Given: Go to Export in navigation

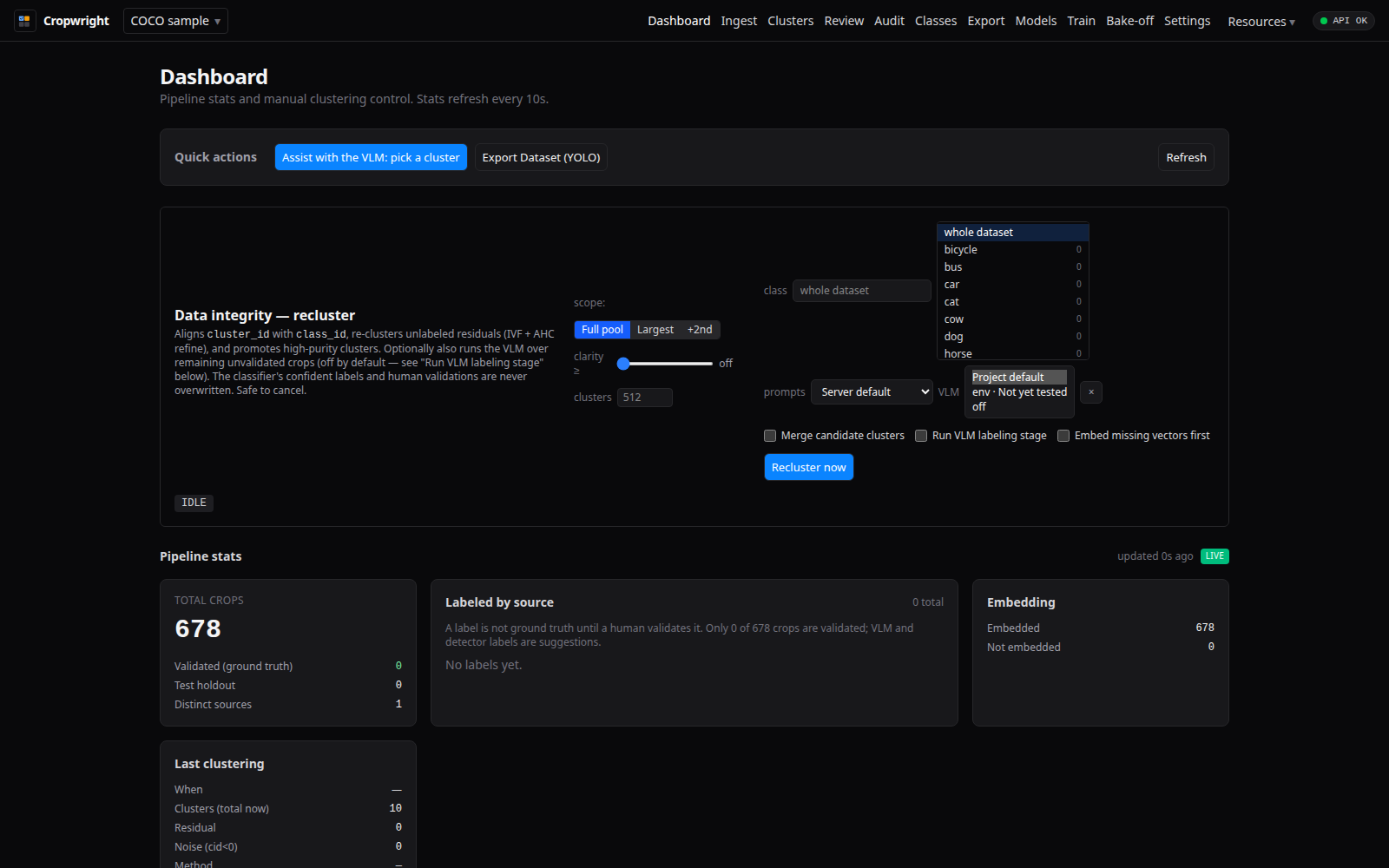Looking at the screenshot, I should tap(986, 21).
